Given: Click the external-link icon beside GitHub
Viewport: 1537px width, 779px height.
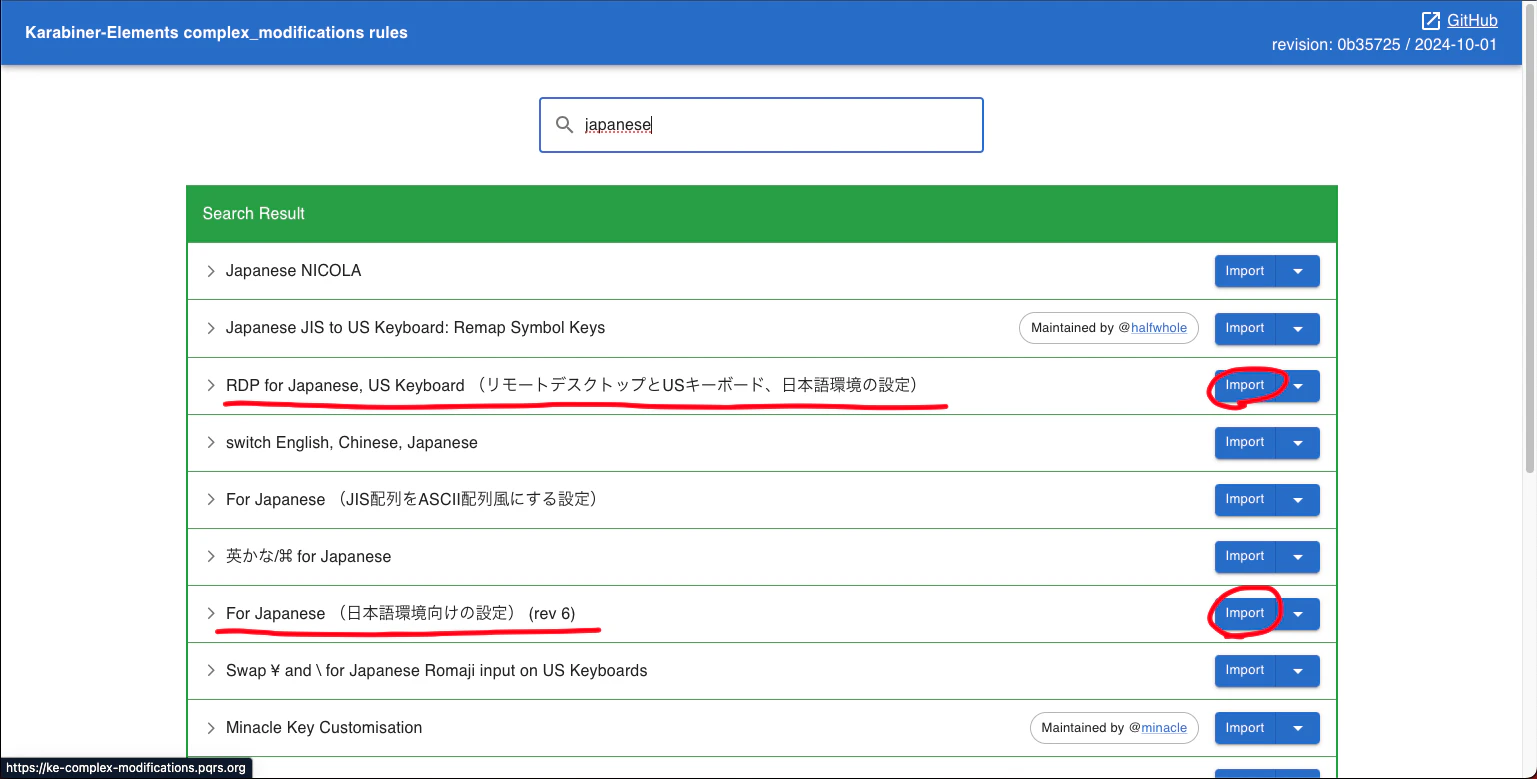Looking at the screenshot, I should (1430, 20).
